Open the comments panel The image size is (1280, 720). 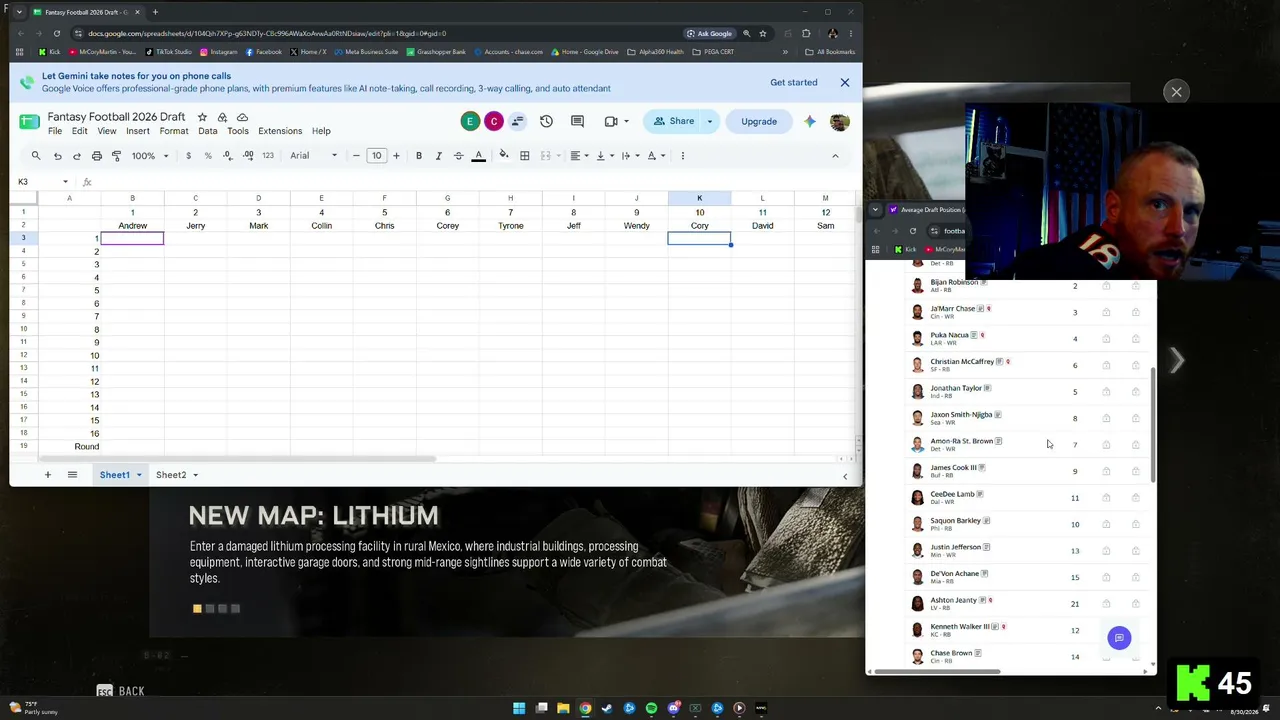577,121
